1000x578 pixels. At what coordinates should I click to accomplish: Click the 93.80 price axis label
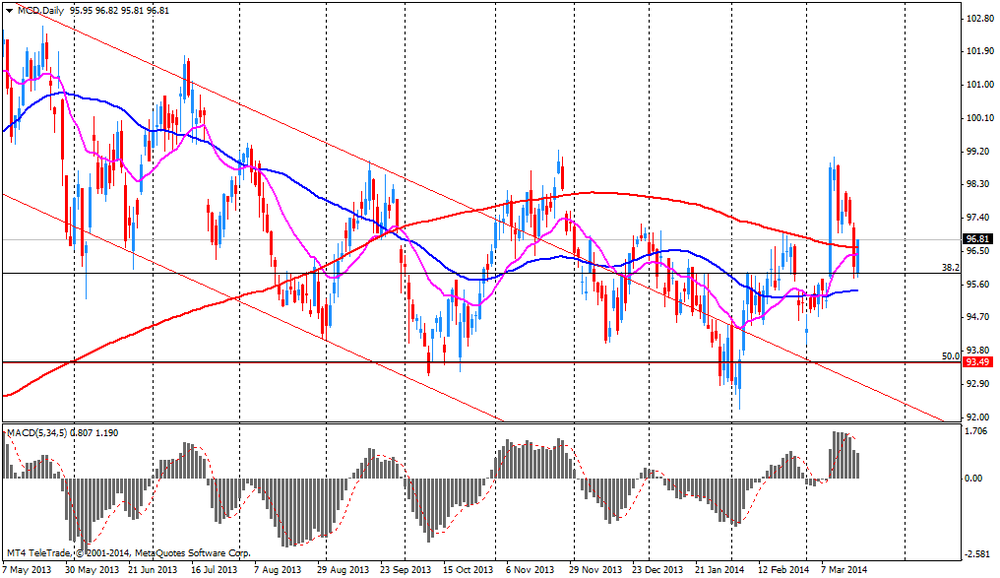click(980, 350)
